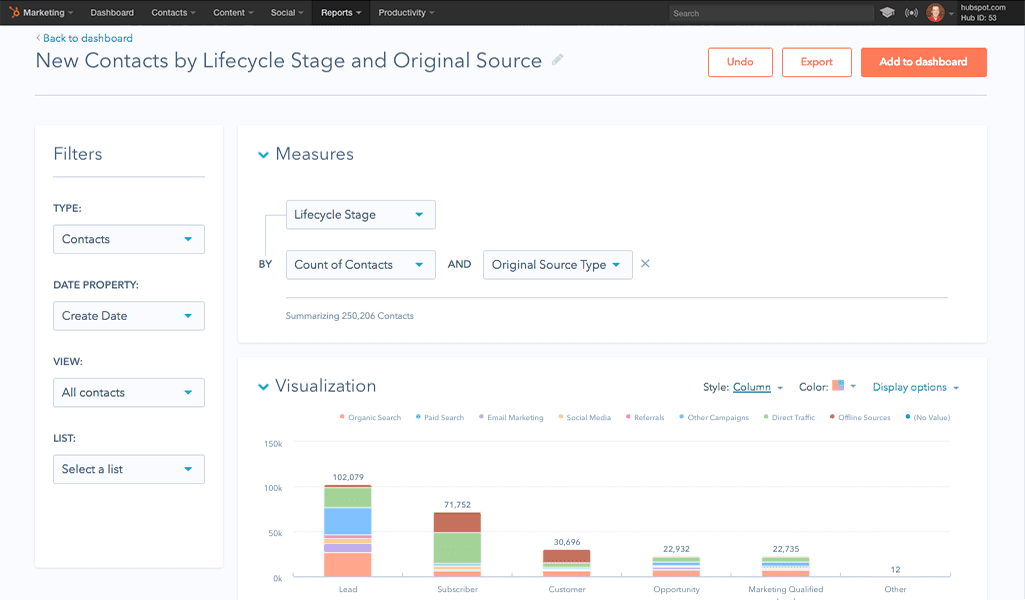Image resolution: width=1025 pixels, height=600 pixels.
Task: Expand the Select a list dropdown
Action: coord(128,469)
